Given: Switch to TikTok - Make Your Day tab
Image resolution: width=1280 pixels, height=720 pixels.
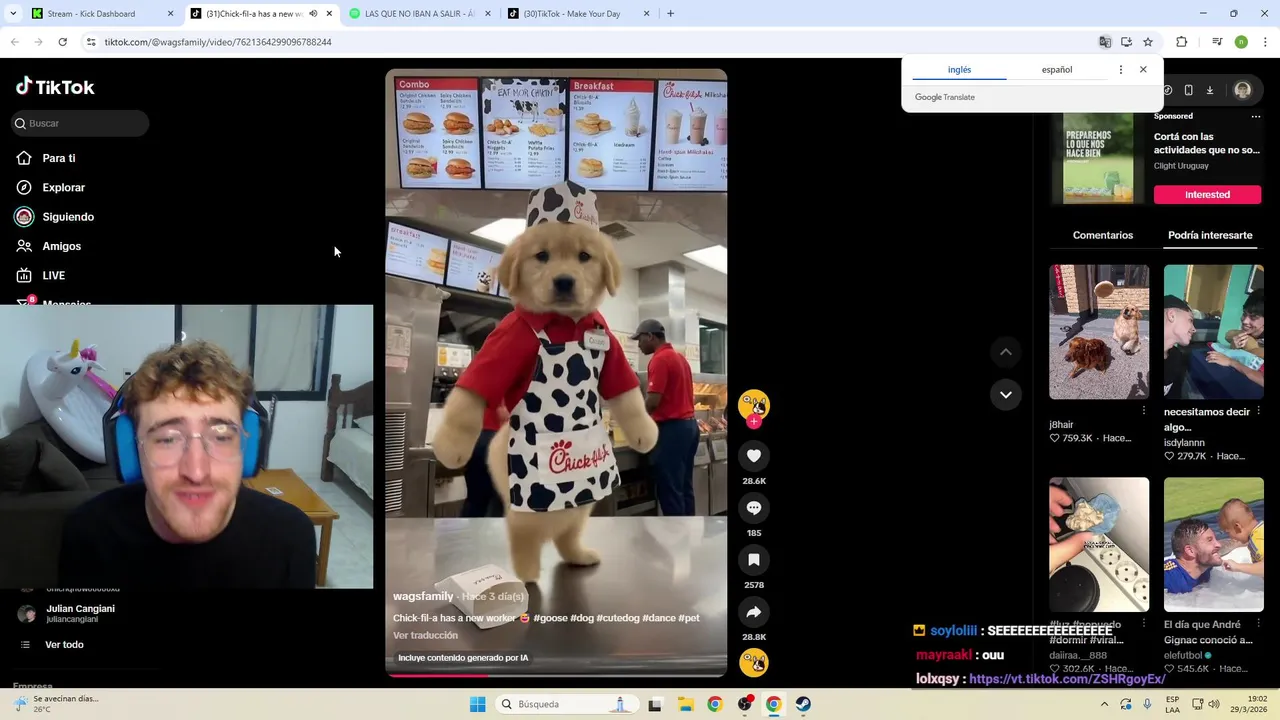Looking at the screenshot, I should 578,14.
